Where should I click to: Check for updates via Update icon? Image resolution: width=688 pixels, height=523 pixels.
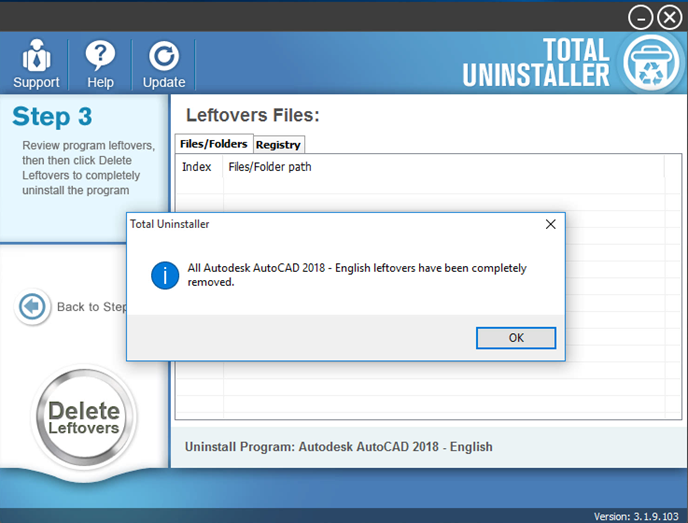coord(164,64)
